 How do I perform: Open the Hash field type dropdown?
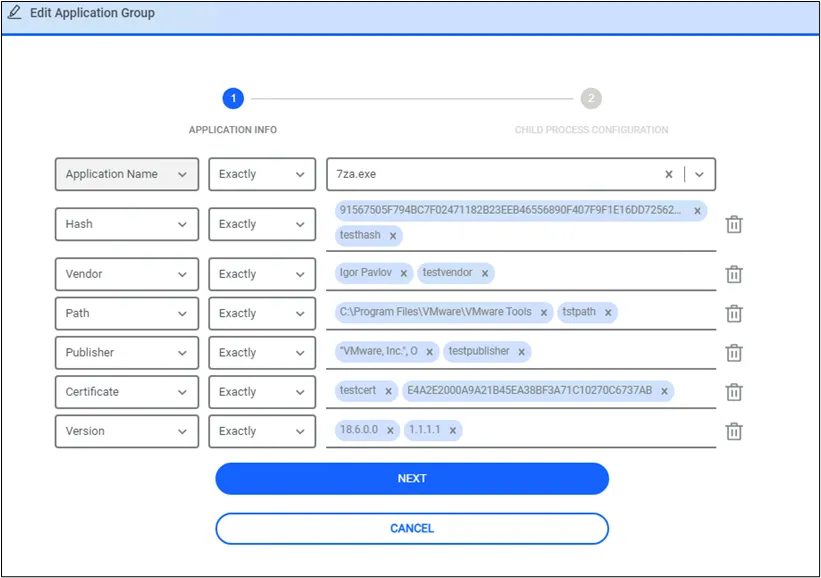point(127,224)
